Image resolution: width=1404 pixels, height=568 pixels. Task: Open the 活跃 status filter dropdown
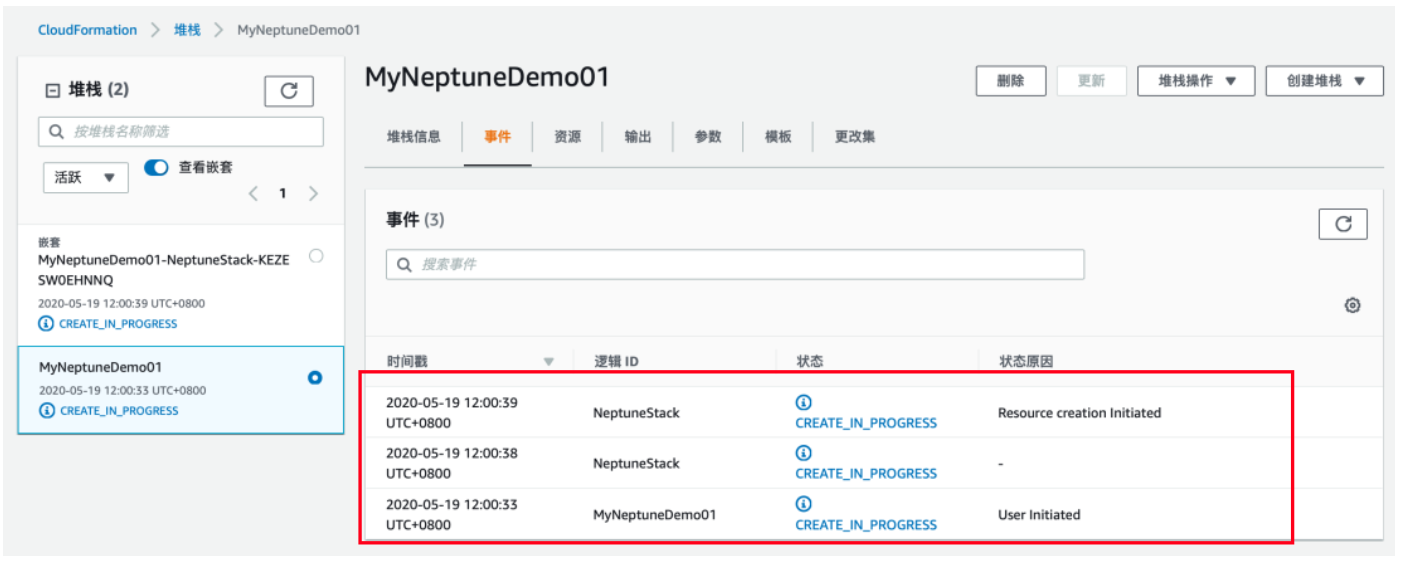(x=85, y=178)
